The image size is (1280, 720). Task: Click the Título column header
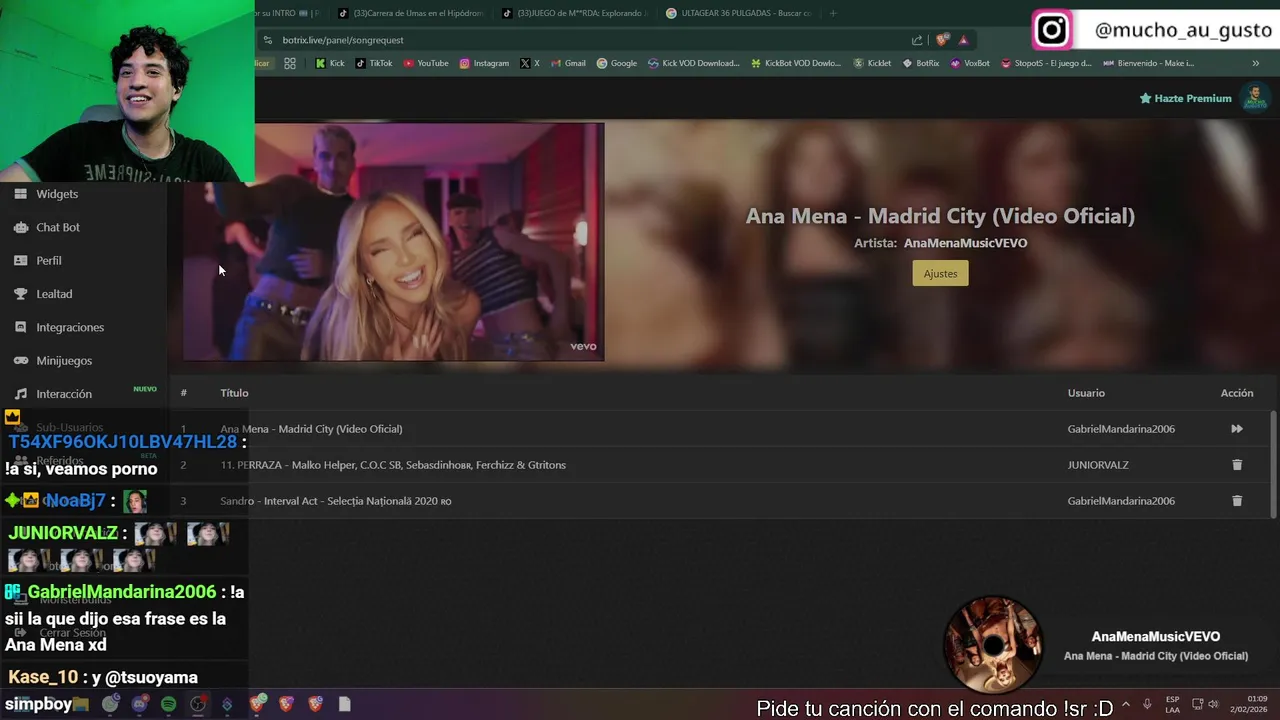click(x=234, y=393)
